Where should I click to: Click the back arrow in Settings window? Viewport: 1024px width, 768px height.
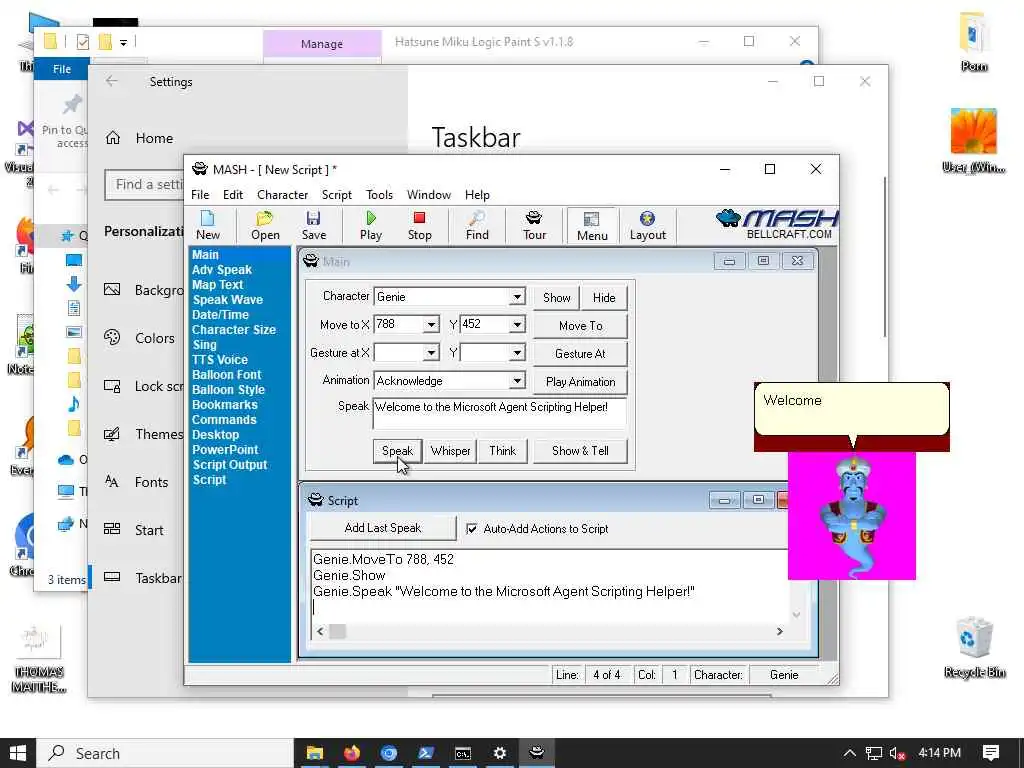click(112, 81)
